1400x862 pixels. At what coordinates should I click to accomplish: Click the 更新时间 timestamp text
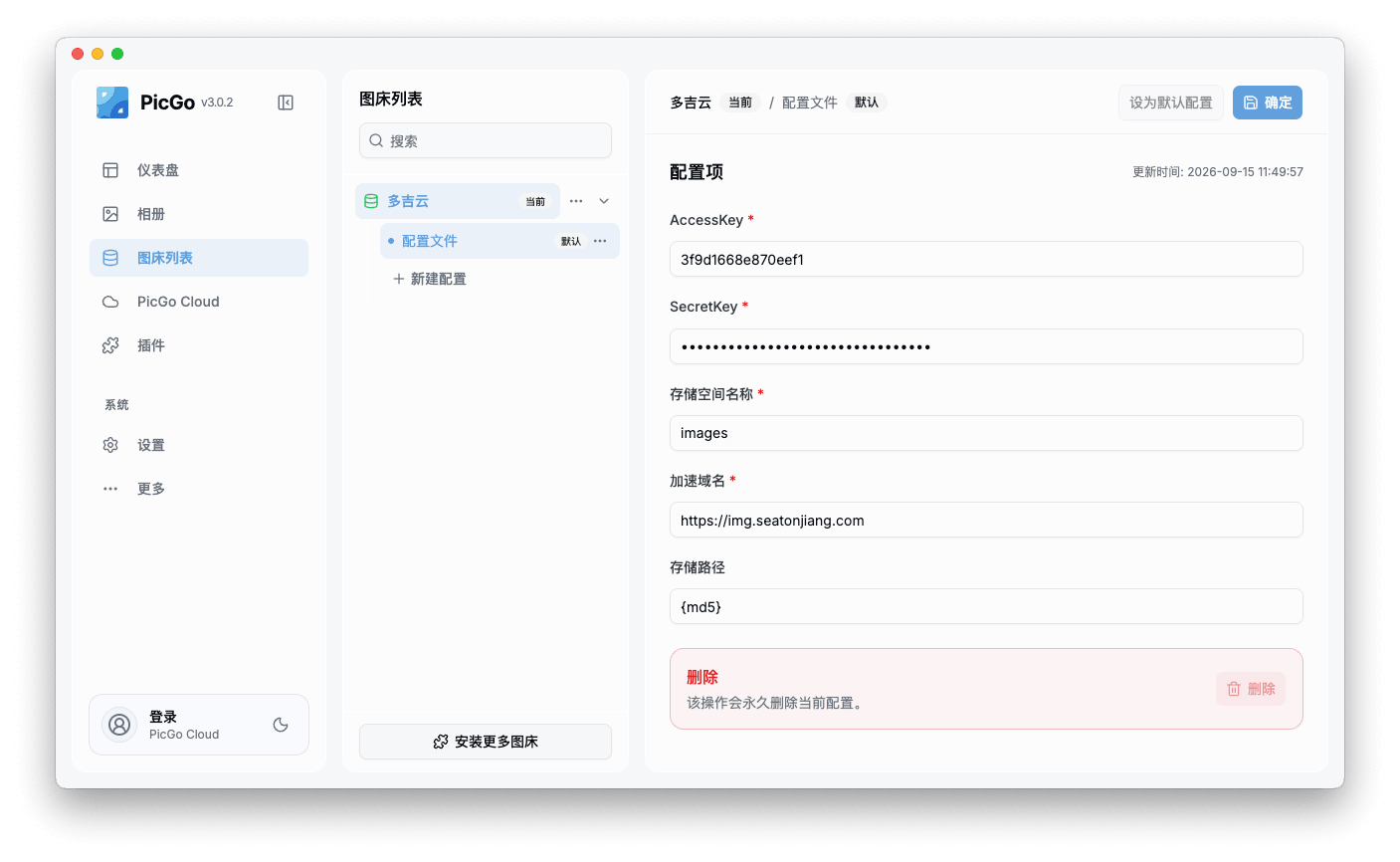tap(1218, 172)
